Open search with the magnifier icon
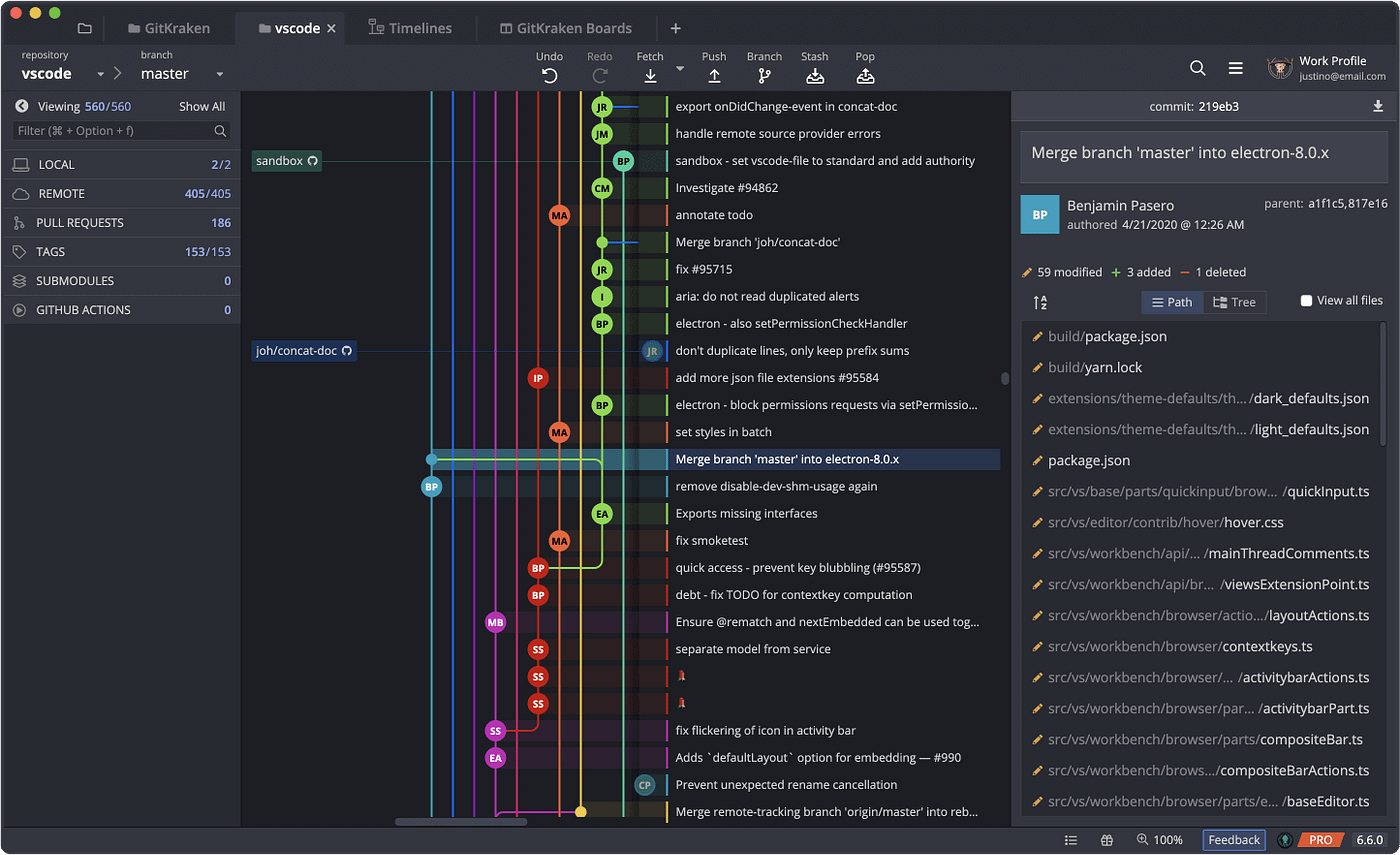The height and width of the screenshot is (855, 1400). (x=1198, y=68)
